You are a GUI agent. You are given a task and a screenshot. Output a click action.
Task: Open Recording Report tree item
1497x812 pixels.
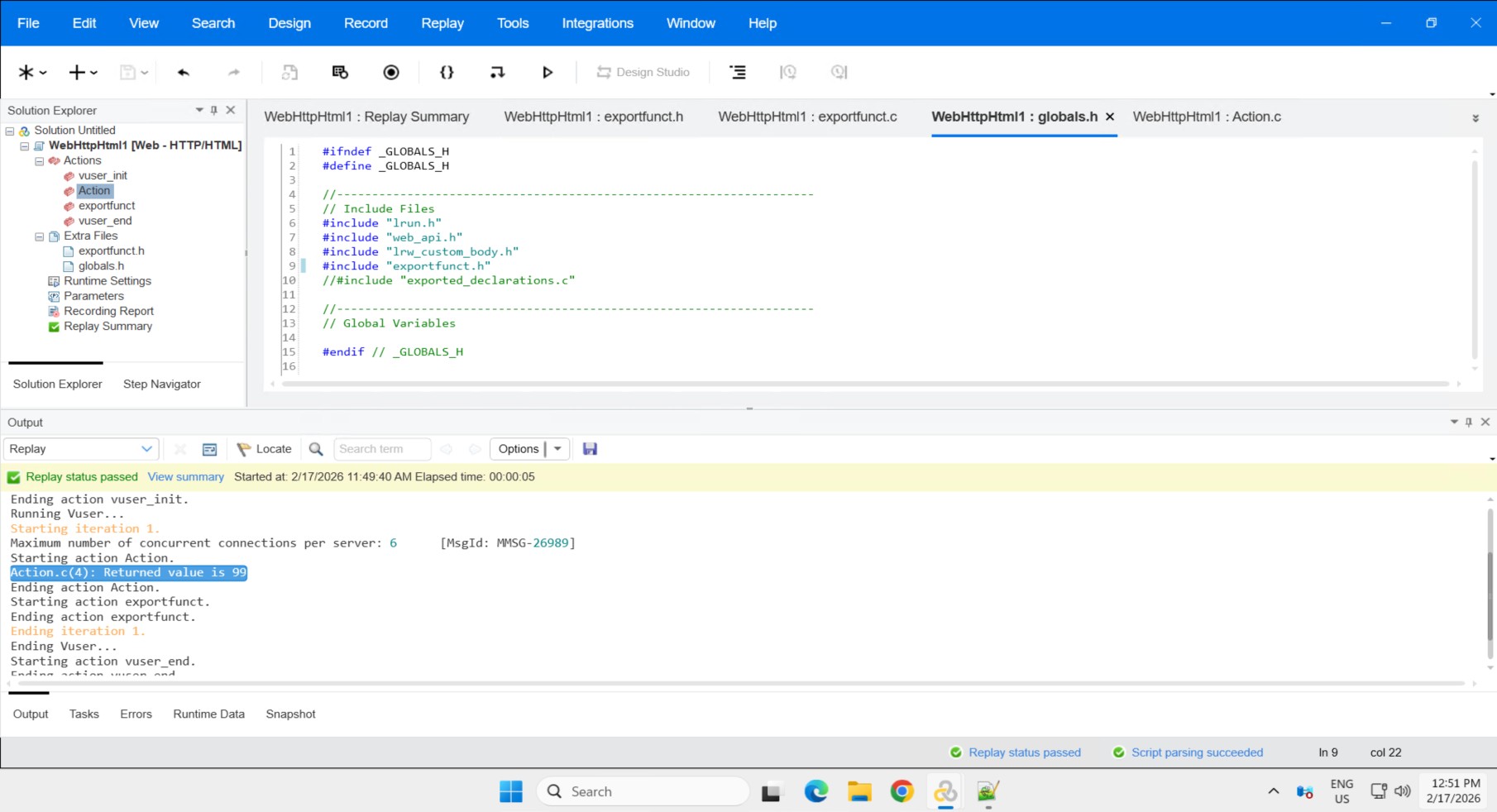point(108,311)
